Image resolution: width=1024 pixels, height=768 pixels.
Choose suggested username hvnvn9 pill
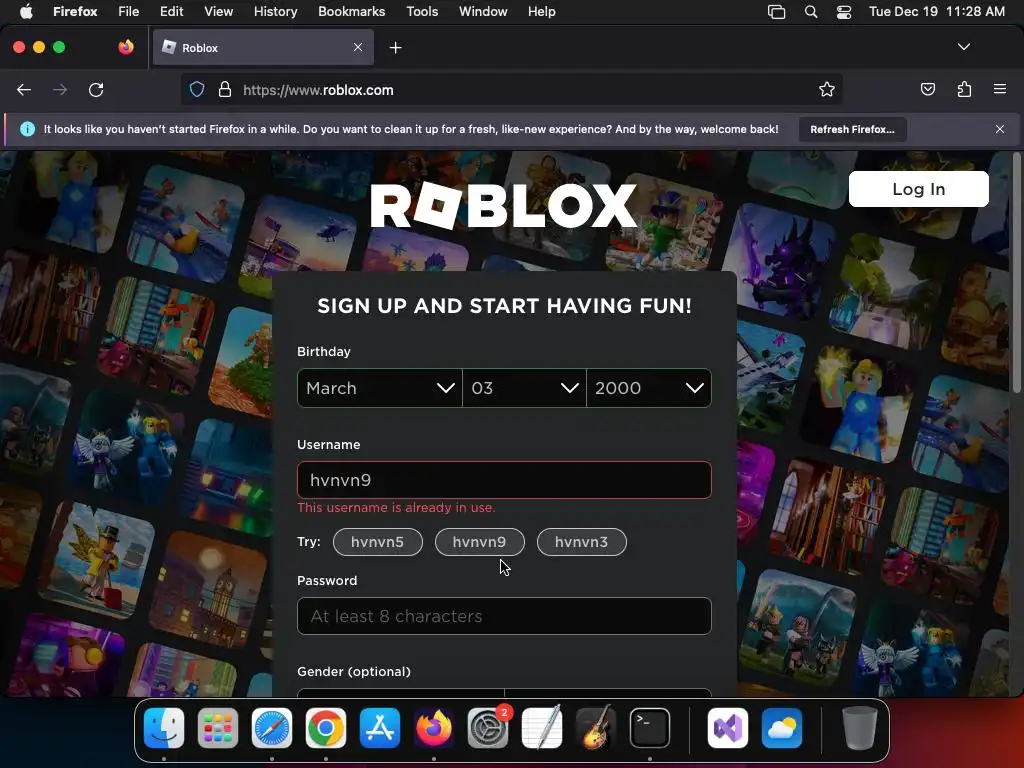point(479,542)
